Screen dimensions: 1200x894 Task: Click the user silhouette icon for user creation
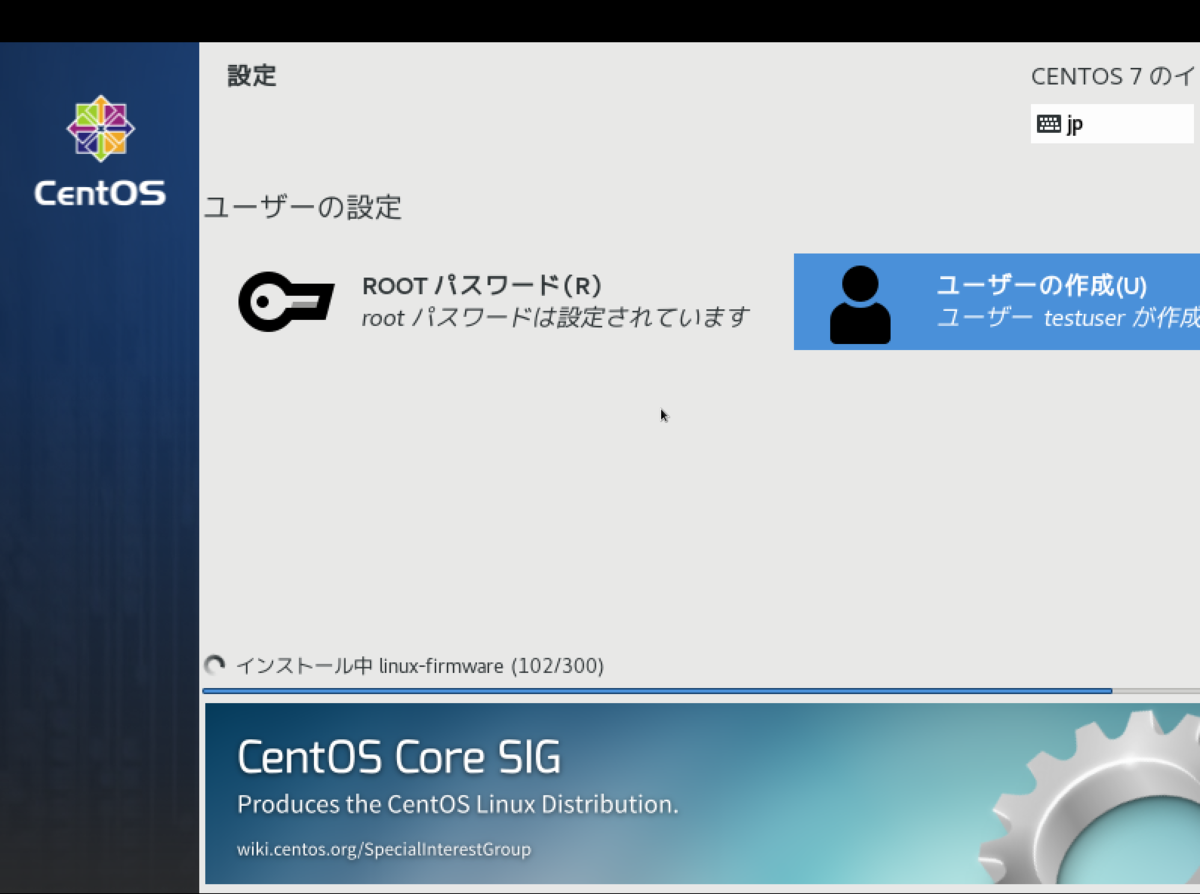click(x=860, y=301)
